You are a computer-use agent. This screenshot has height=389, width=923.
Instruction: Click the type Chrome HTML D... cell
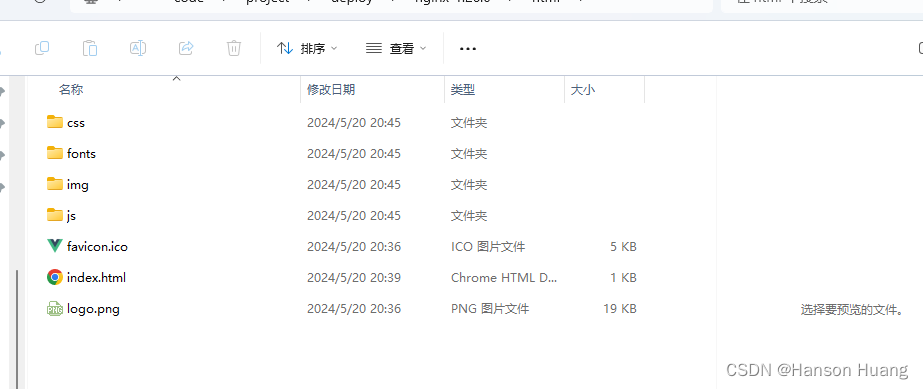point(504,278)
